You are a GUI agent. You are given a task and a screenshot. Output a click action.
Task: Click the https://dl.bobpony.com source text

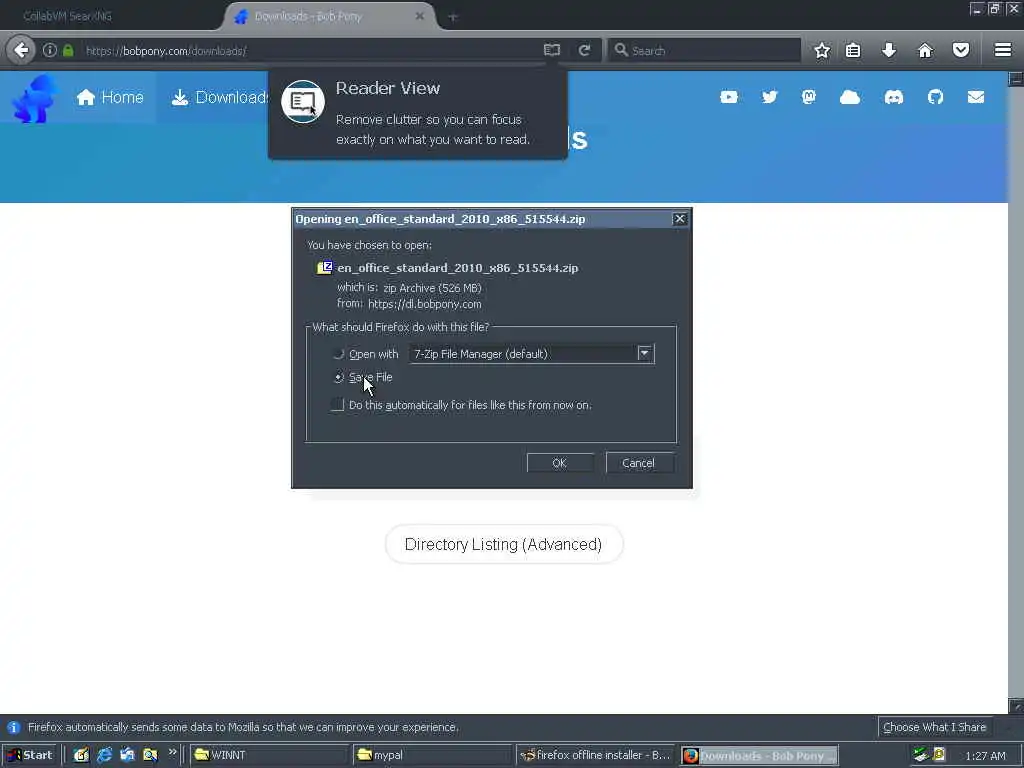pos(424,304)
